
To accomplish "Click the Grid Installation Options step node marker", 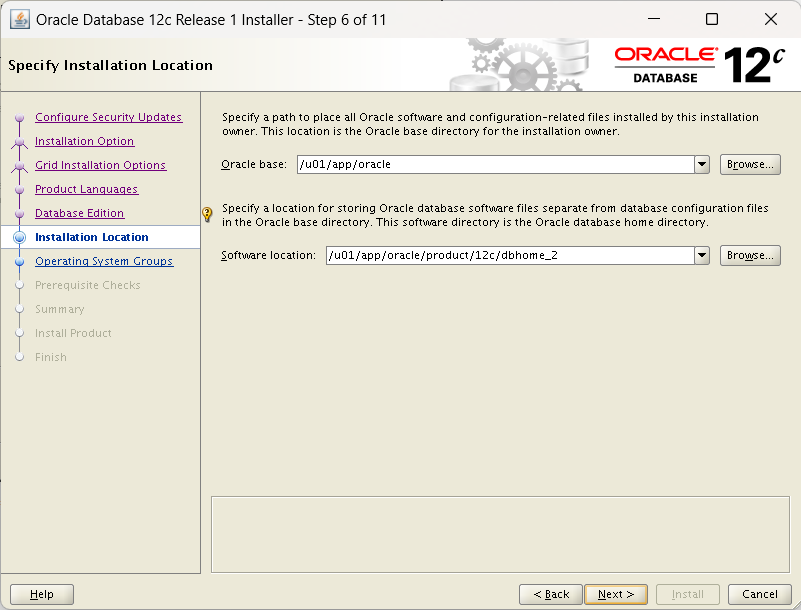I will (x=19, y=166).
